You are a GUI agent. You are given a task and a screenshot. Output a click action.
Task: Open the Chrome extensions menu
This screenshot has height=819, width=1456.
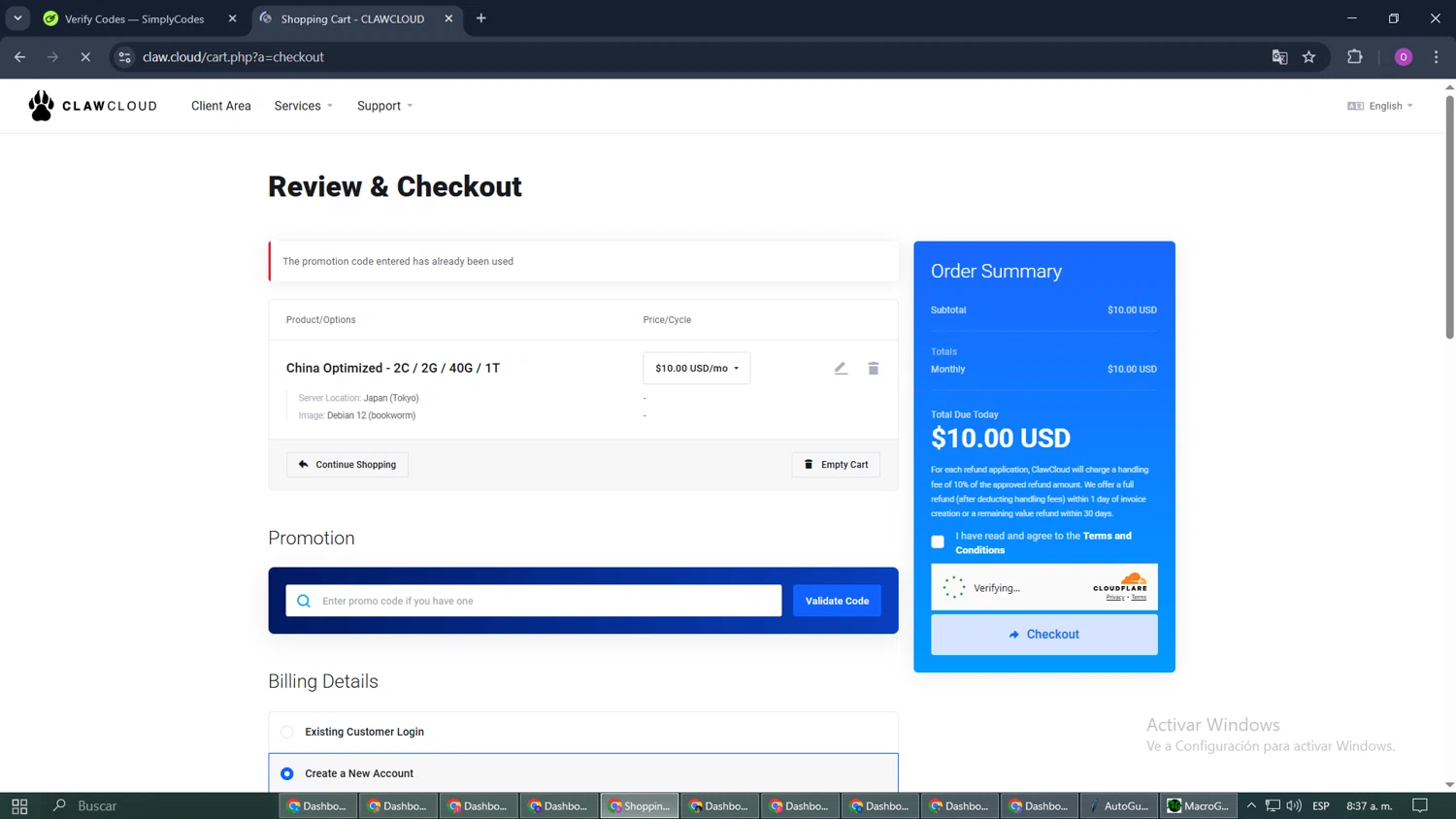coord(1355,57)
